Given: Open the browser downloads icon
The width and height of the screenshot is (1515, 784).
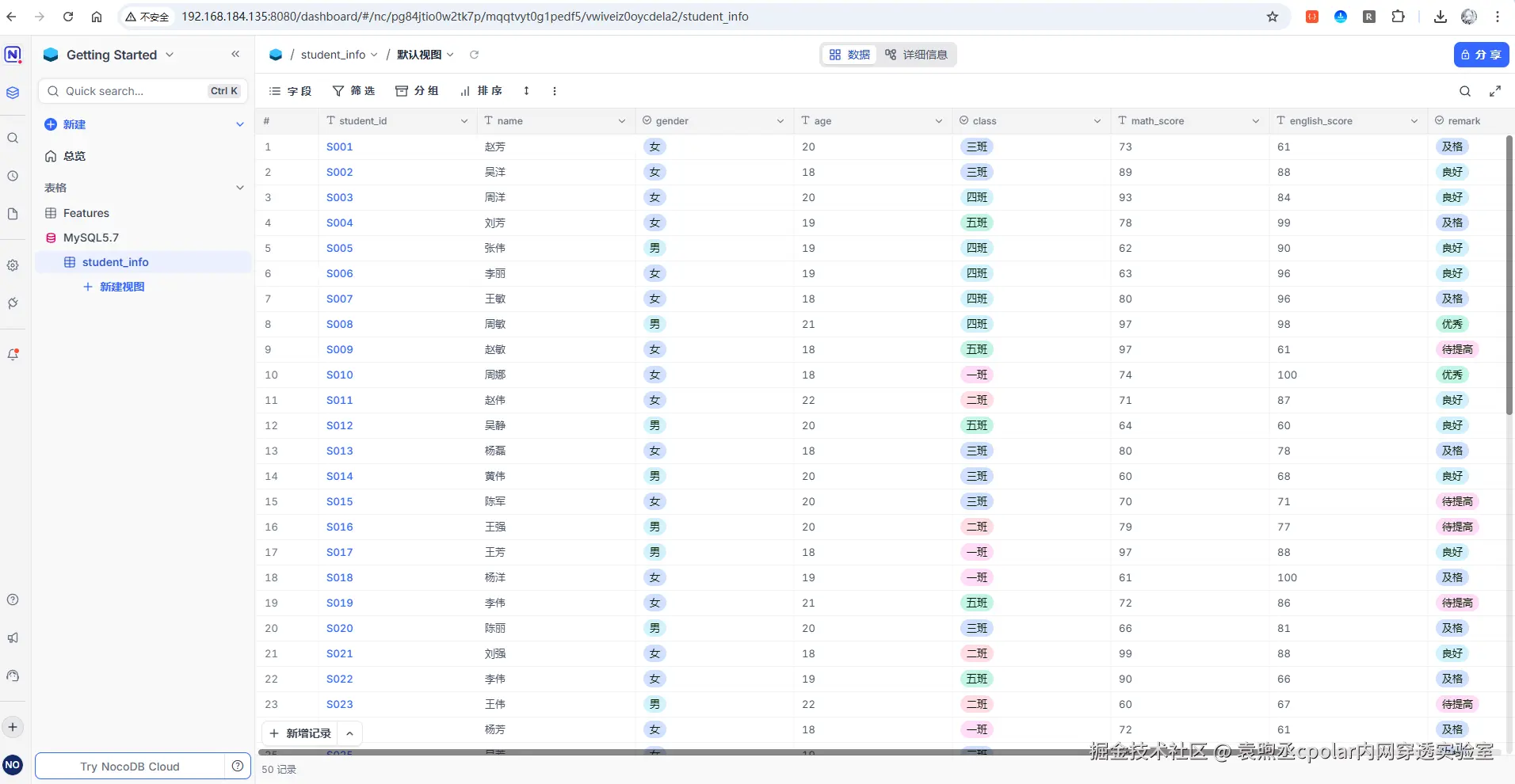Looking at the screenshot, I should coord(1441,17).
